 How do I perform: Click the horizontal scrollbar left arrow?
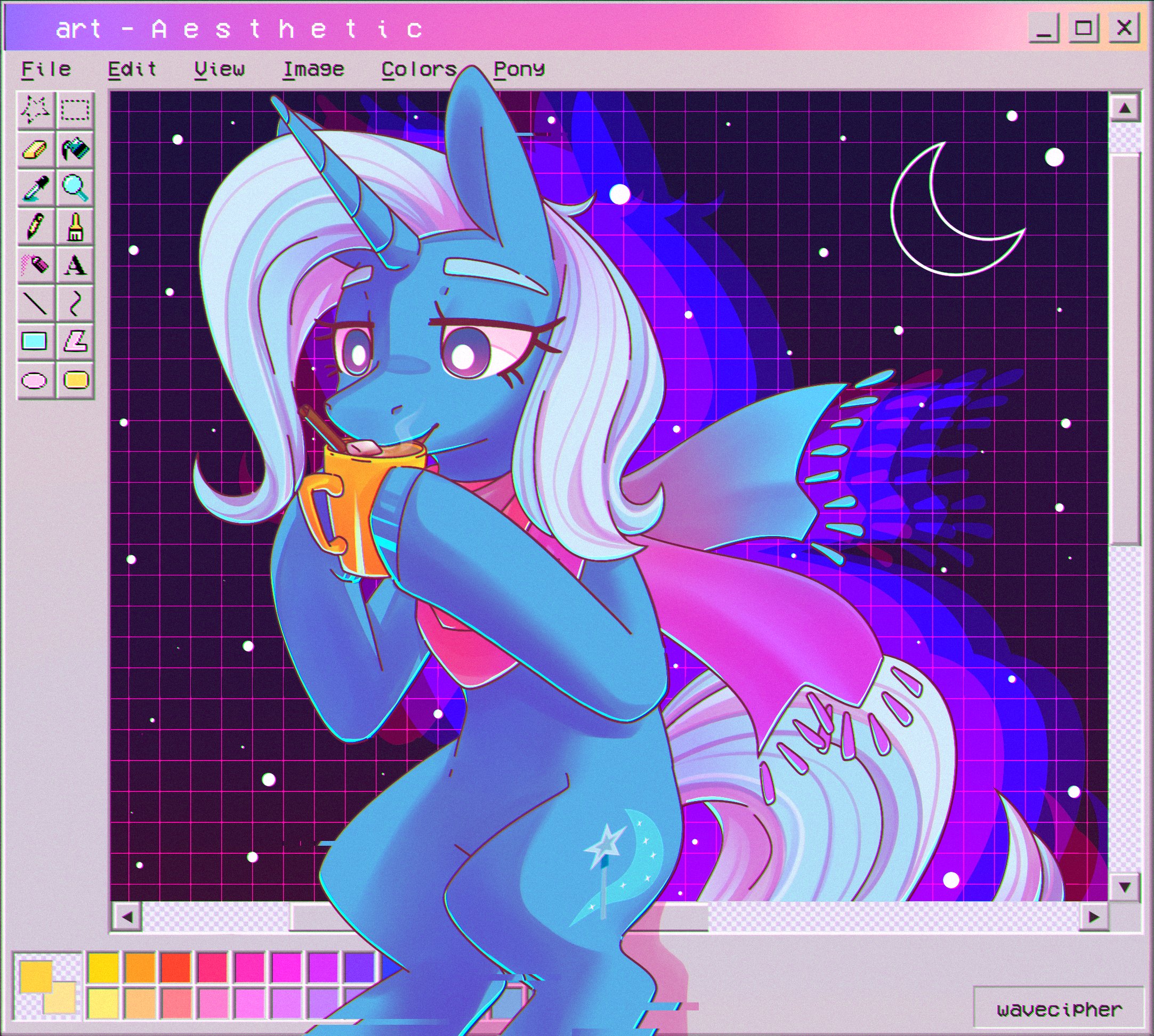pyautogui.click(x=126, y=917)
